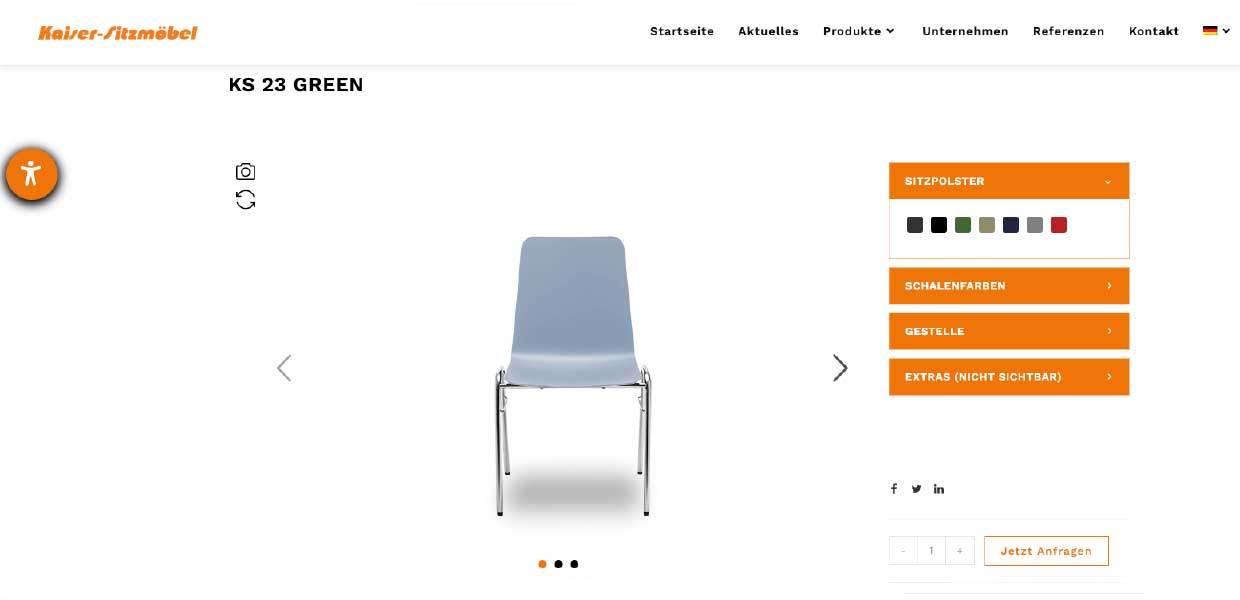Open the Produkte dropdown menu
Viewport: 1240px width, 600px height.
tap(858, 31)
